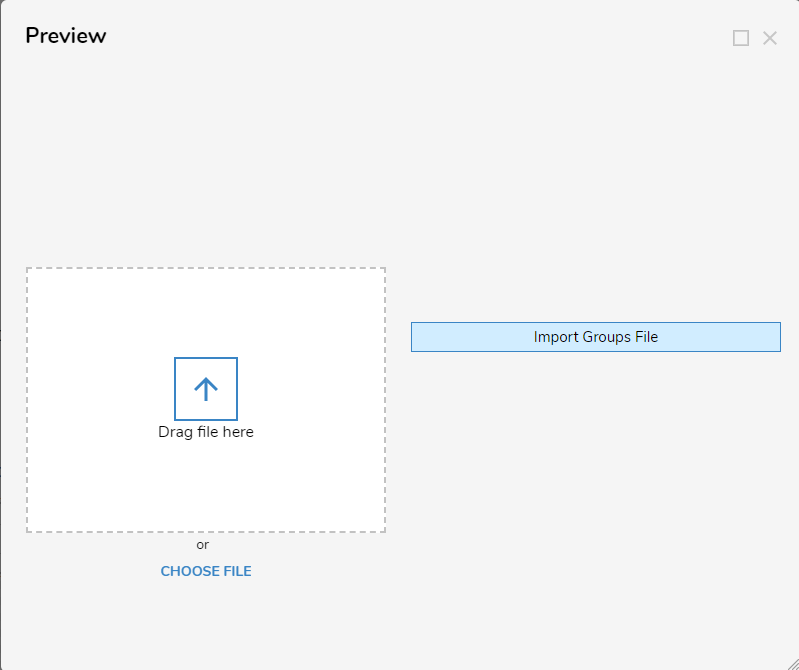The height and width of the screenshot is (670, 799).
Task: Click the upload arrow icon
Action: (x=206, y=389)
